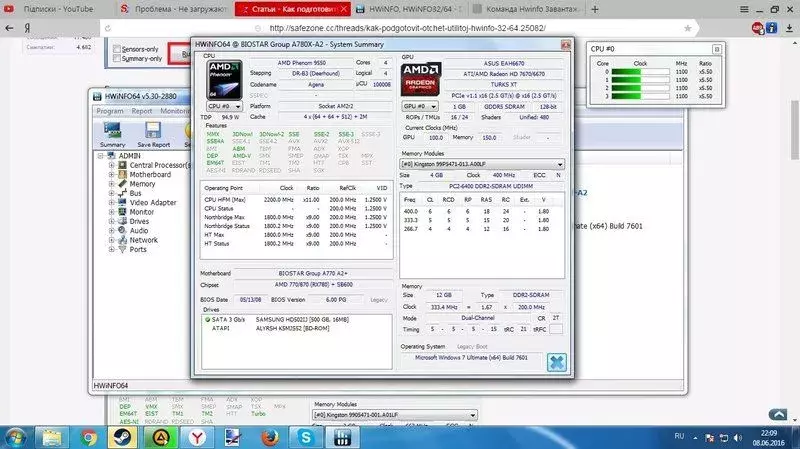This screenshot has width=800, height=449.
Task: Switch to the 'Команда Hwinfo' tab
Action: click(x=526, y=9)
